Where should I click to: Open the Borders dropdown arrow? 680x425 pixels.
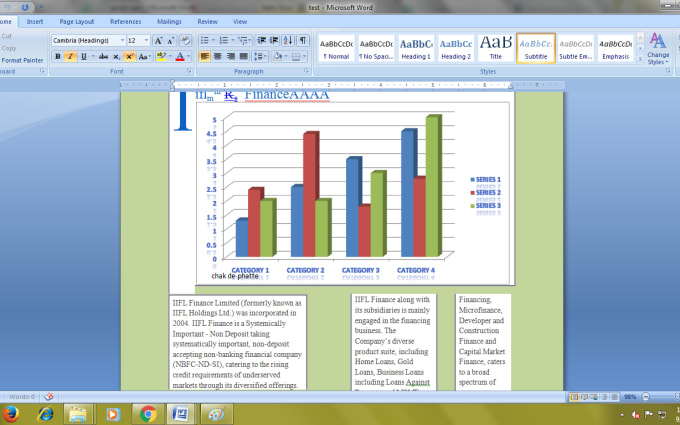(x=304, y=56)
